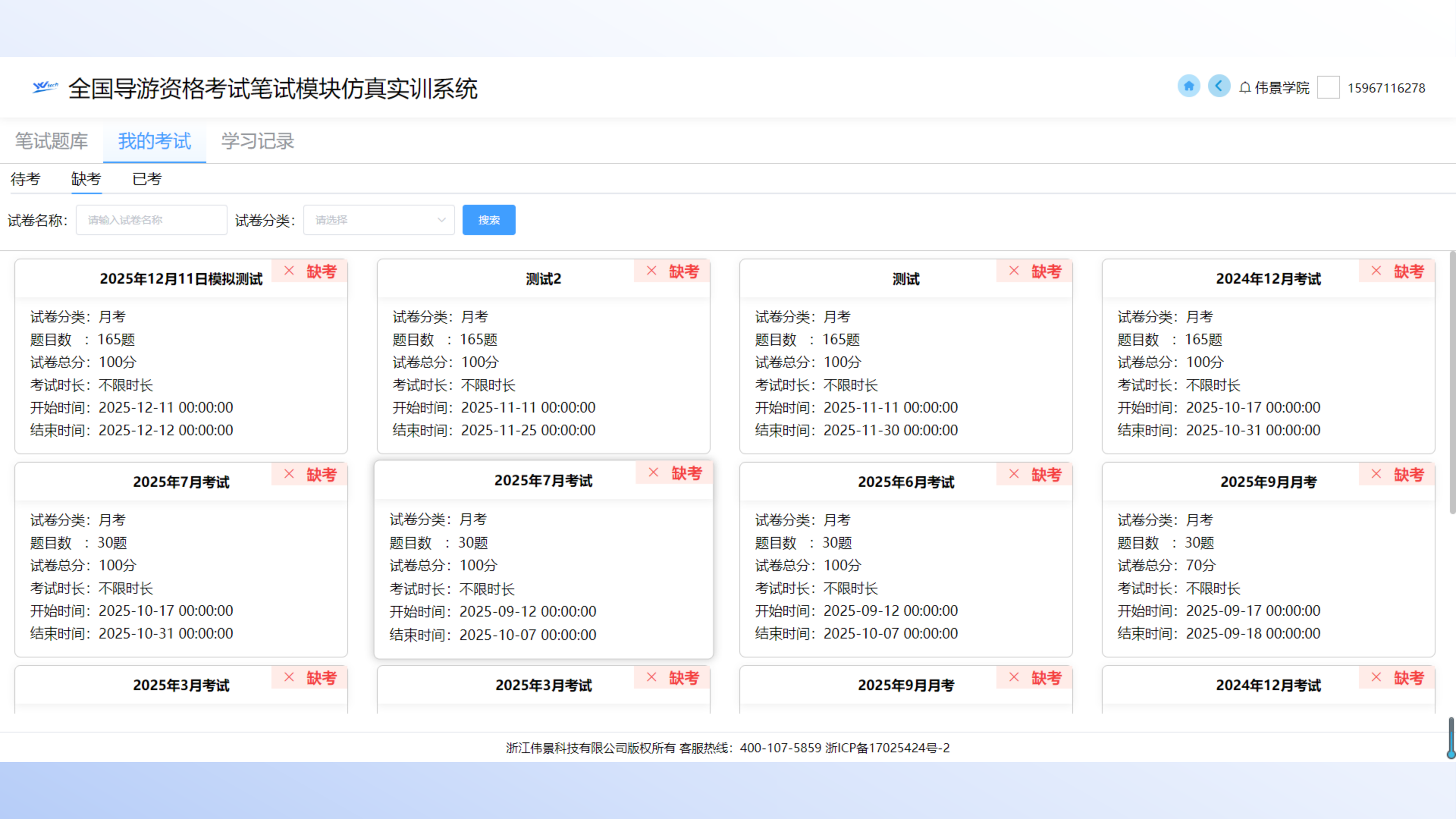Image resolution: width=1456 pixels, height=819 pixels.
Task: Click the notification bell icon
Action: pos(1244,88)
